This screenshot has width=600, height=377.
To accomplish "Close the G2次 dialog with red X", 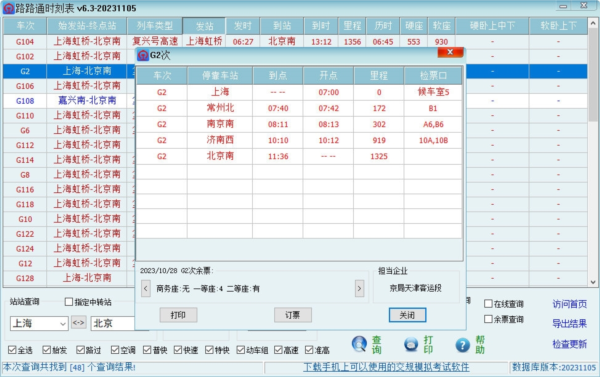I will pyautogui.click(x=450, y=52).
